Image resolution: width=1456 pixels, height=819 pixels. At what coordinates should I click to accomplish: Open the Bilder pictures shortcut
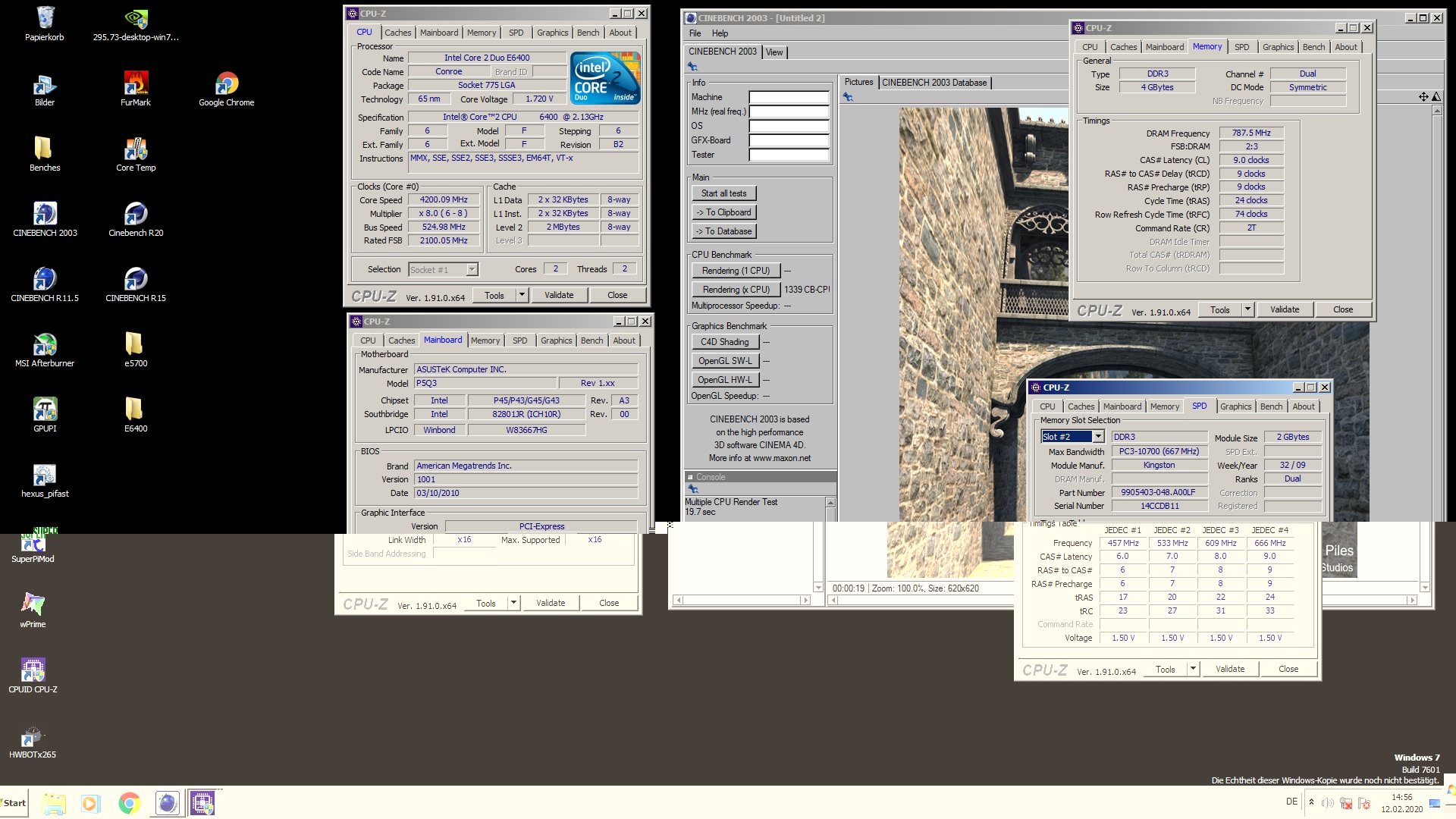[x=45, y=89]
